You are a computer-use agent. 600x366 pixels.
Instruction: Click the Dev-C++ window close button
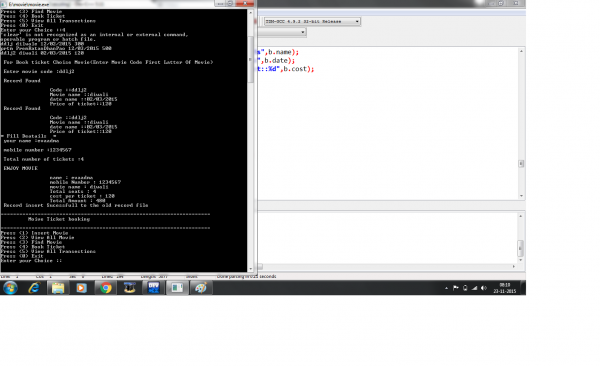[516, 3]
